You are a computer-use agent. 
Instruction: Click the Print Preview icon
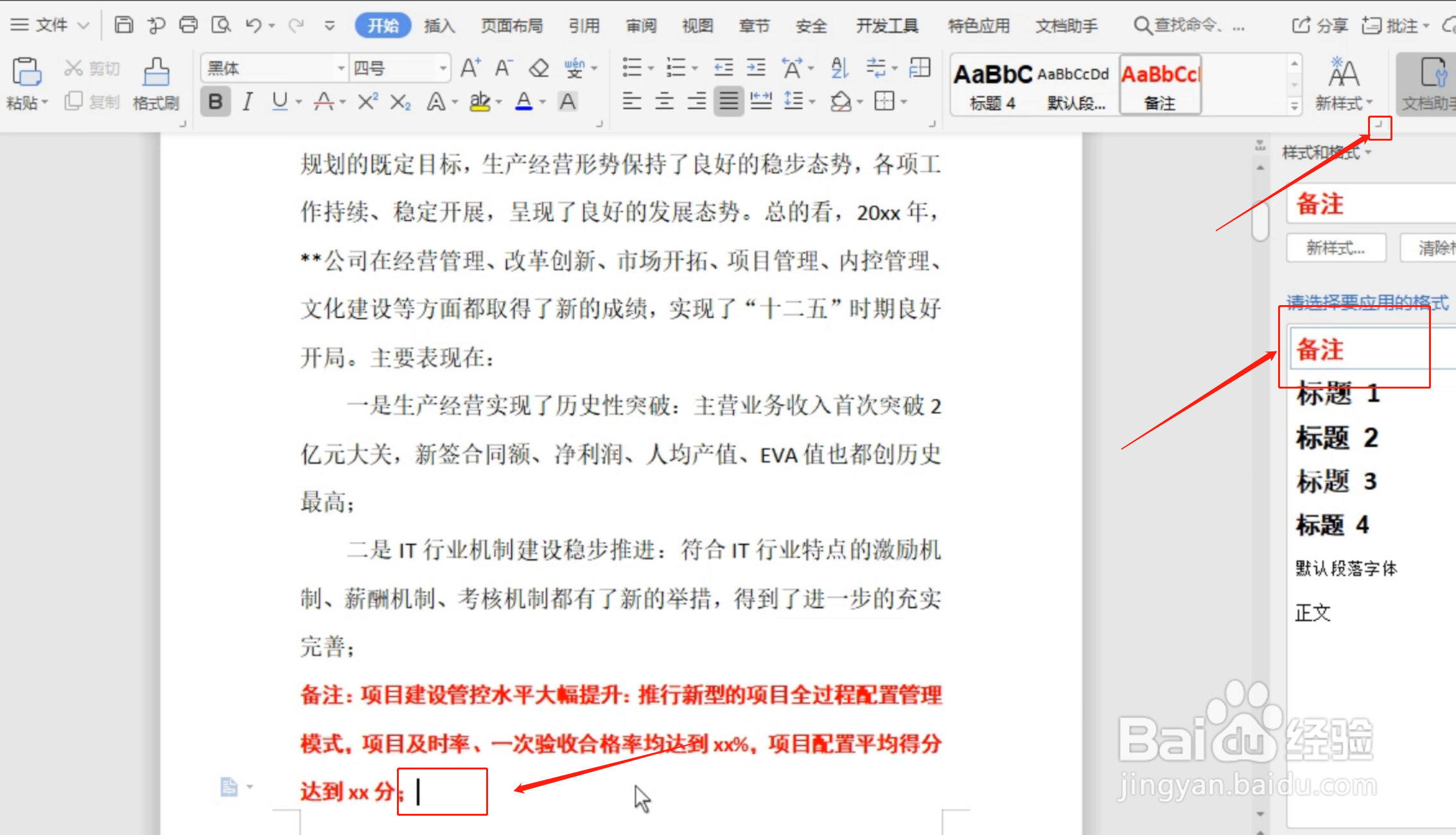[x=221, y=24]
